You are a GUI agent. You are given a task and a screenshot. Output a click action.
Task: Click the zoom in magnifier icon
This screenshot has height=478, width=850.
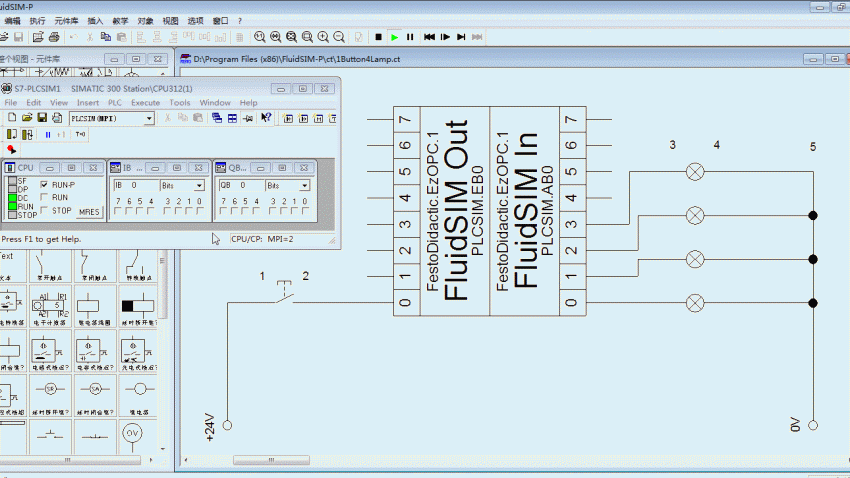click(323, 37)
